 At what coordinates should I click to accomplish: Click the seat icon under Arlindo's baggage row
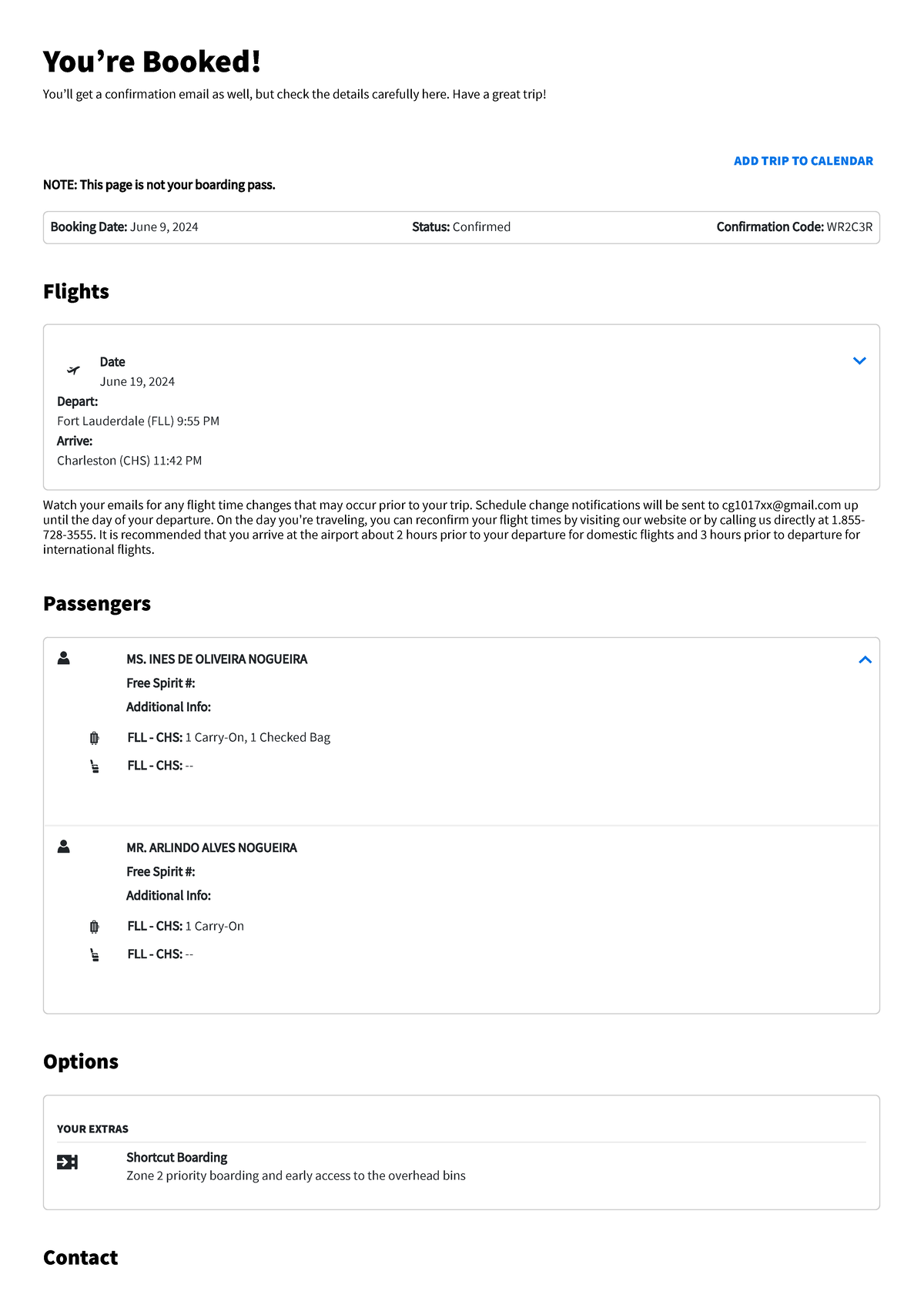(94, 954)
